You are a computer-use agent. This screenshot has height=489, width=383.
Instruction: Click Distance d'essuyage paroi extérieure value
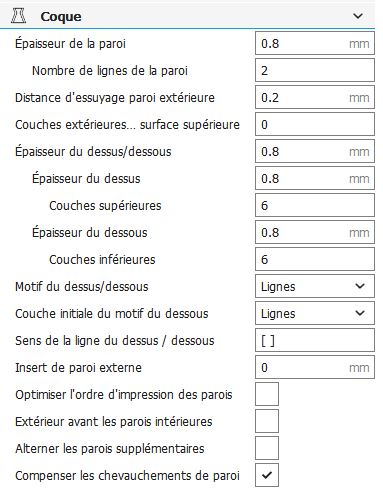[315, 97]
